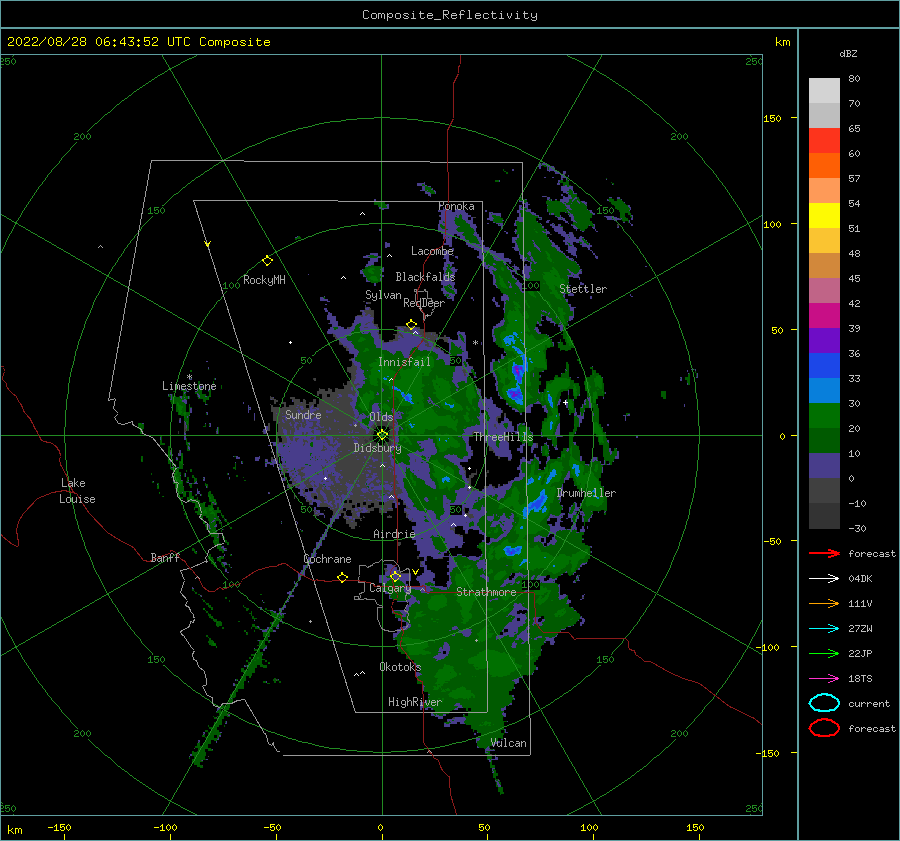The width and height of the screenshot is (900, 841).
Task: Click the orange 57–60 dBZ swatch
Action: 824,166
